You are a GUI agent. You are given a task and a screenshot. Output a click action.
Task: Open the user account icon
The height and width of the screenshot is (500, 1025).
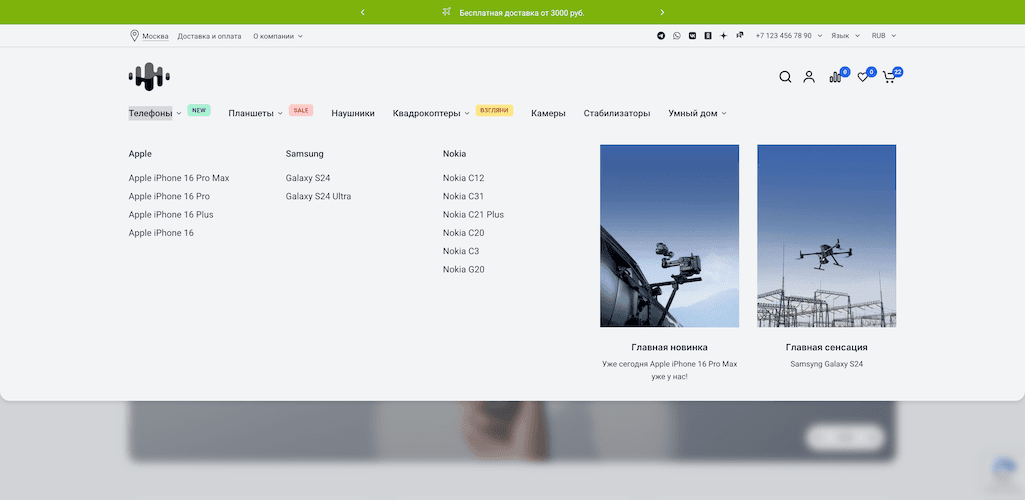tap(809, 77)
